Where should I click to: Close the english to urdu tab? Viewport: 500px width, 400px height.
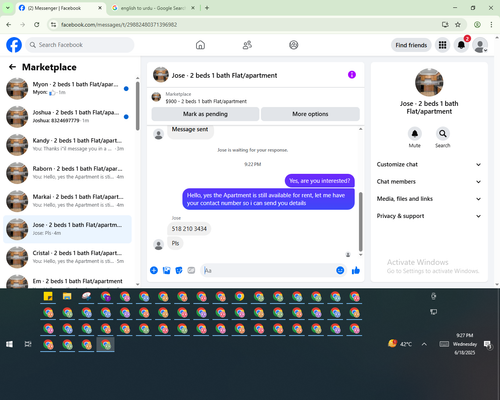click(193, 8)
